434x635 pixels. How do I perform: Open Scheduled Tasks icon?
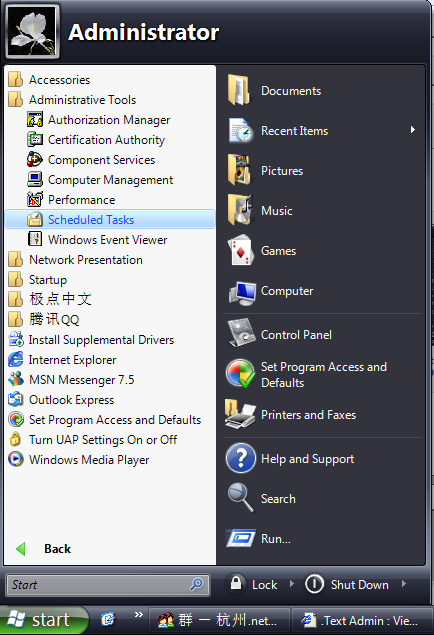(35, 219)
